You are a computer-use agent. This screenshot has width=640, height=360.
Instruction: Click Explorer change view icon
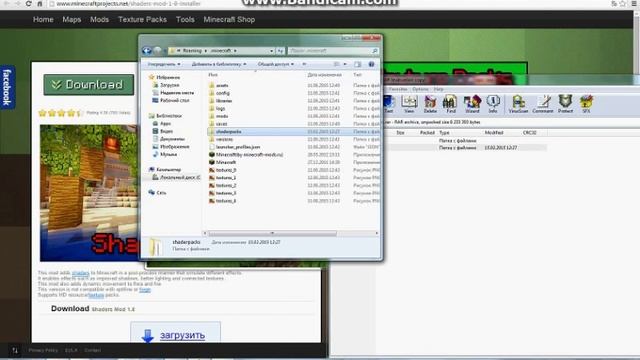[x=336, y=64]
